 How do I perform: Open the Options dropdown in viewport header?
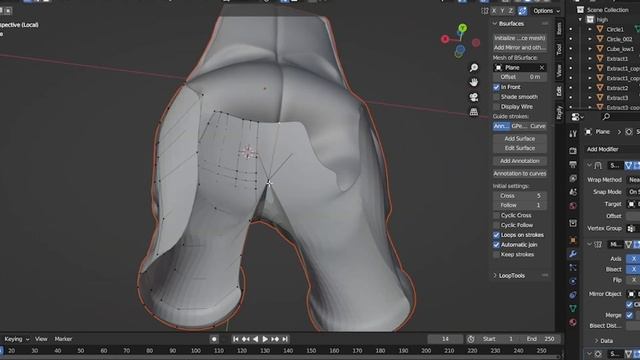click(546, 11)
